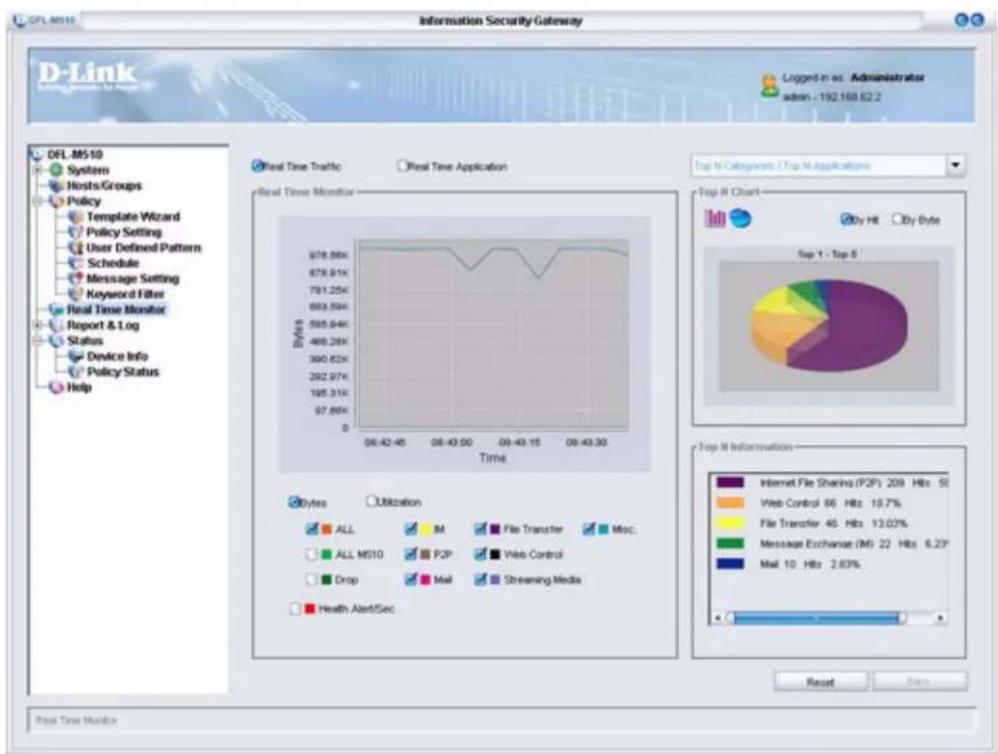Open Keyword Filter in the tree
This screenshot has width=998, height=754.
(x=125, y=294)
